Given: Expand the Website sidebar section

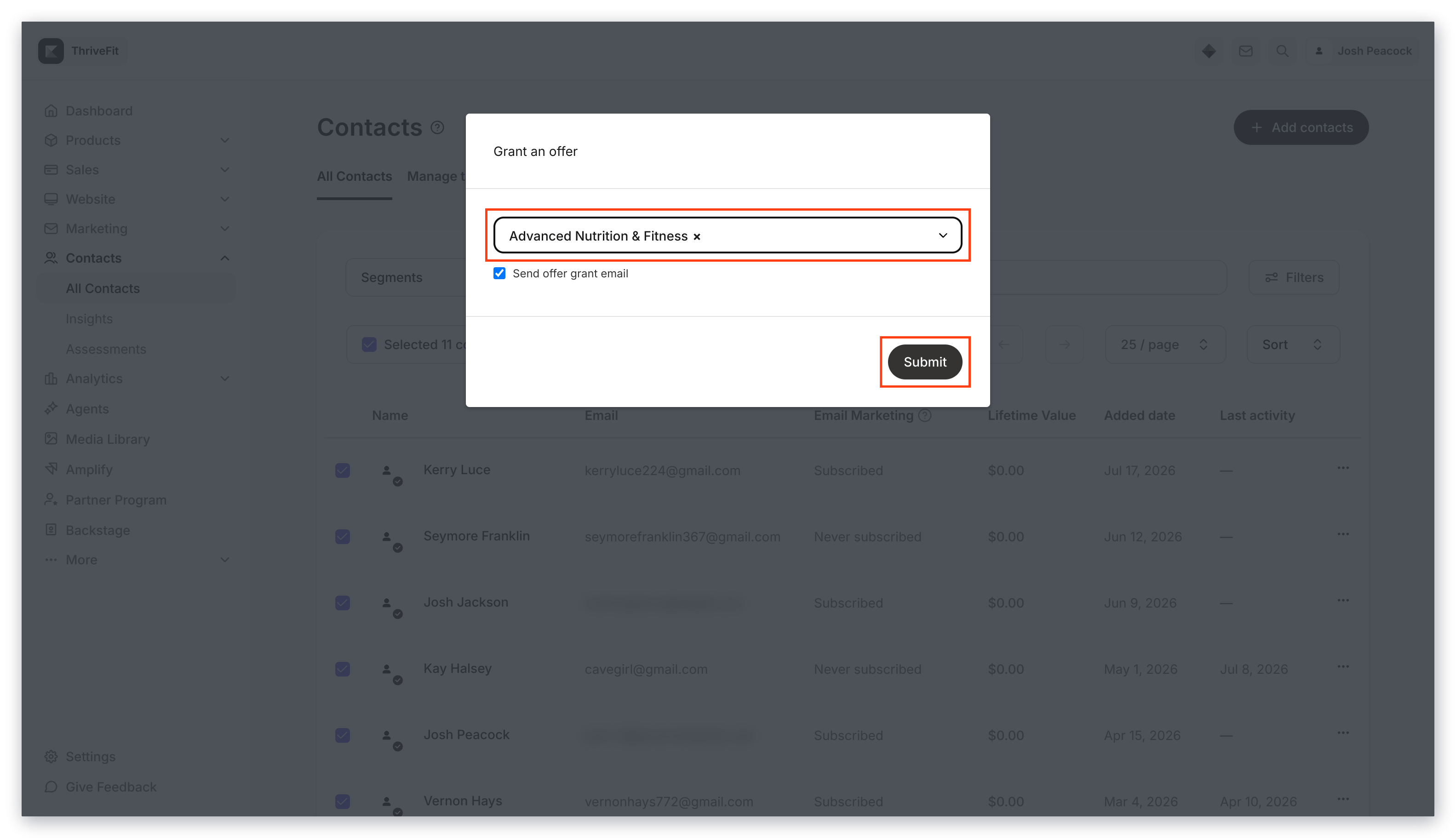Looking at the screenshot, I should [224, 199].
